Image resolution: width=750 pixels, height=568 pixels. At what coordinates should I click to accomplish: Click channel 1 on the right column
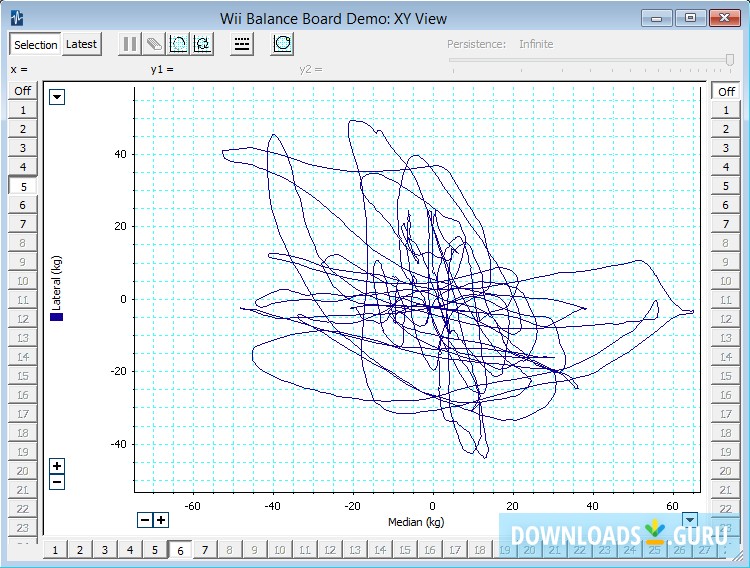pos(726,110)
